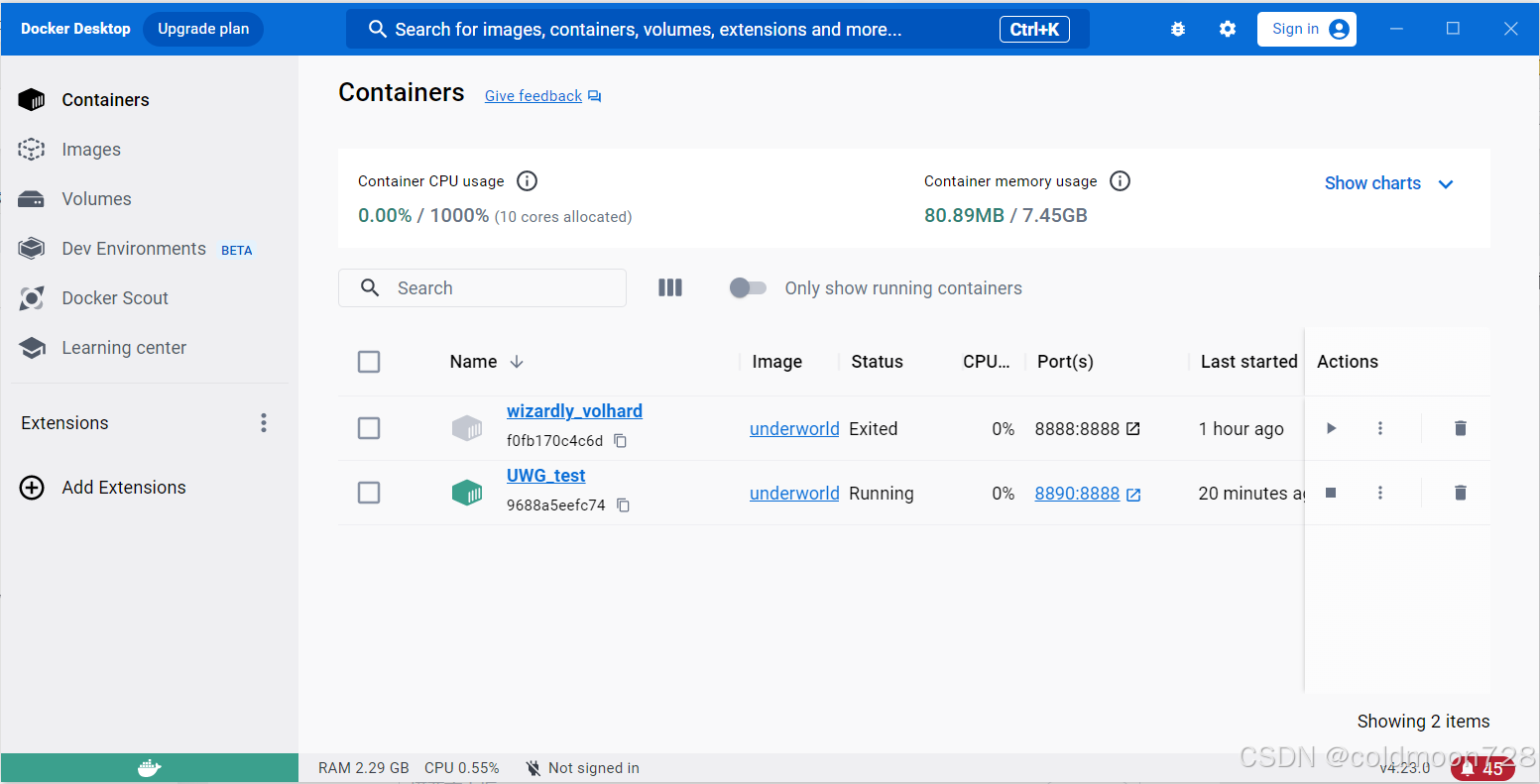Delete the wizardly_volhard container

pos(1460,428)
